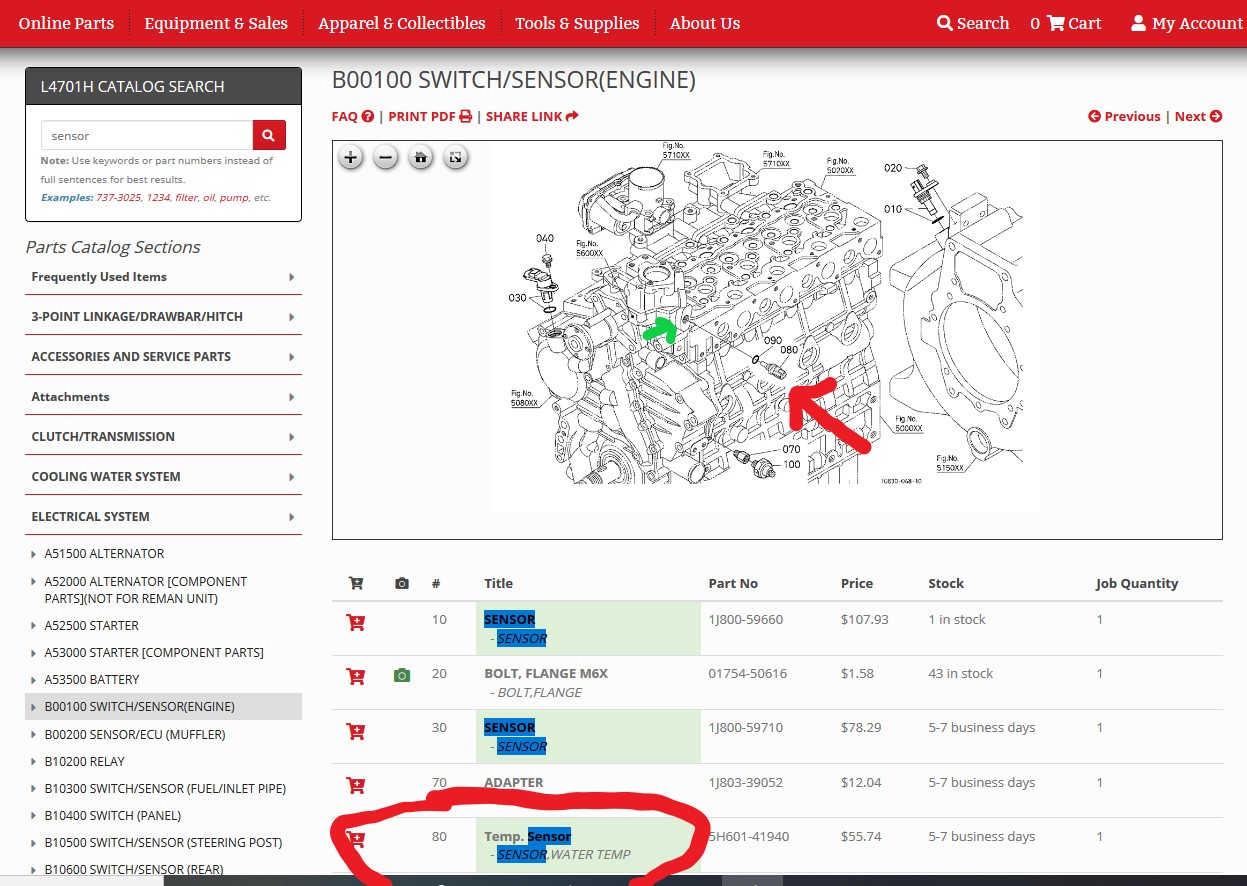Image resolution: width=1247 pixels, height=886 pixels.
Task: View photo of BOLT, FLANGE M6X
Action: click(x=402, y=676)
